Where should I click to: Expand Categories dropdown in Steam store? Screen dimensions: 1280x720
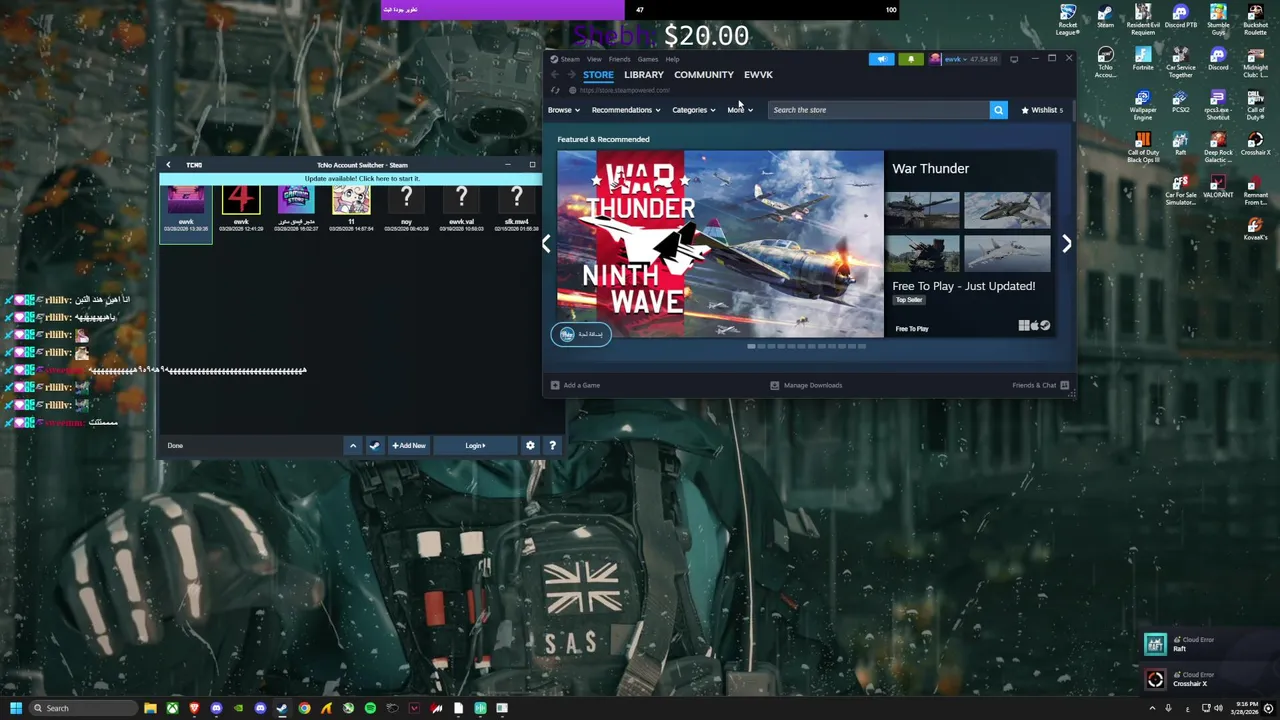[x=694, y=110]
